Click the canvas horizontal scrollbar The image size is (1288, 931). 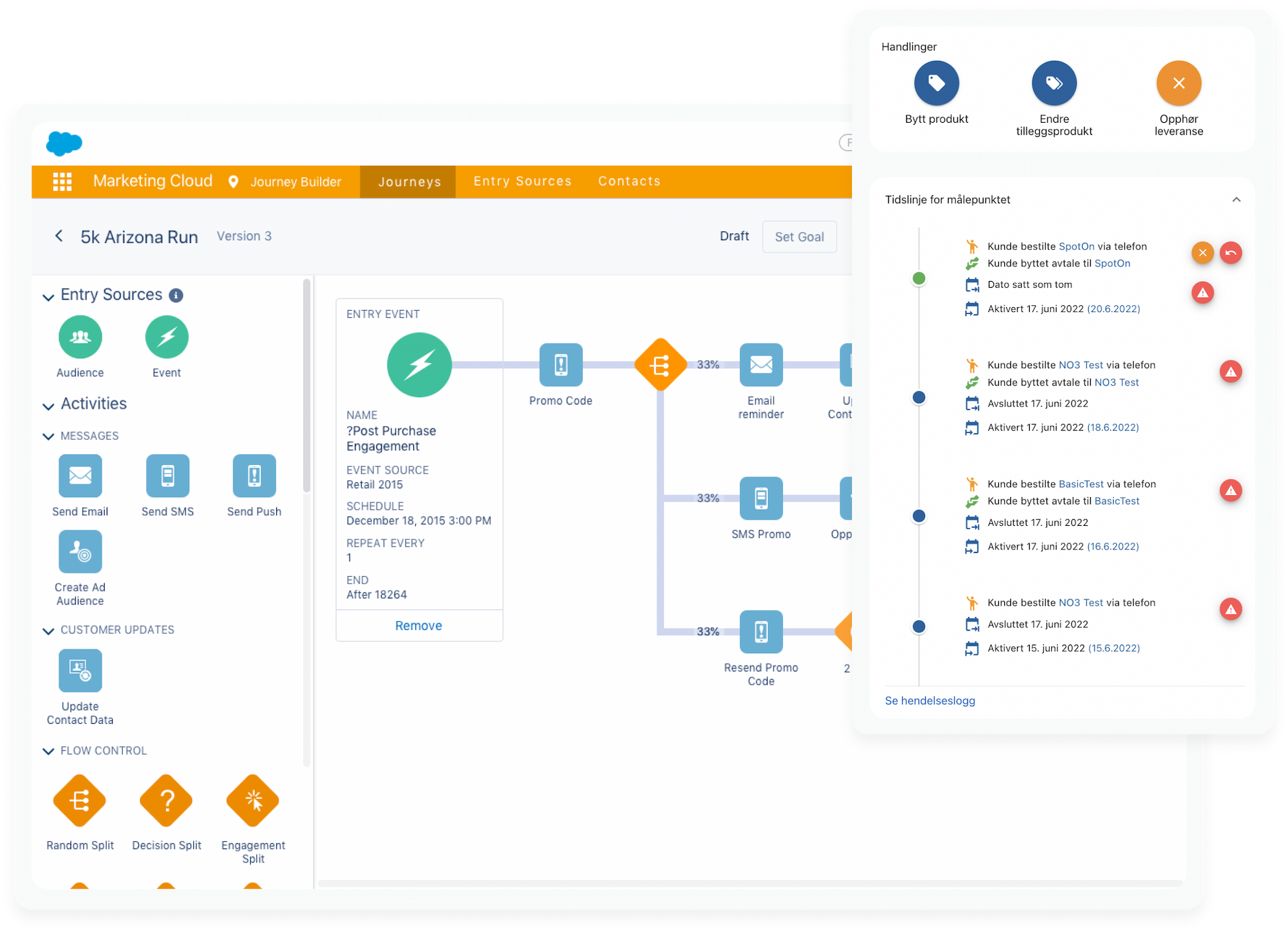(x=750, y=883)
